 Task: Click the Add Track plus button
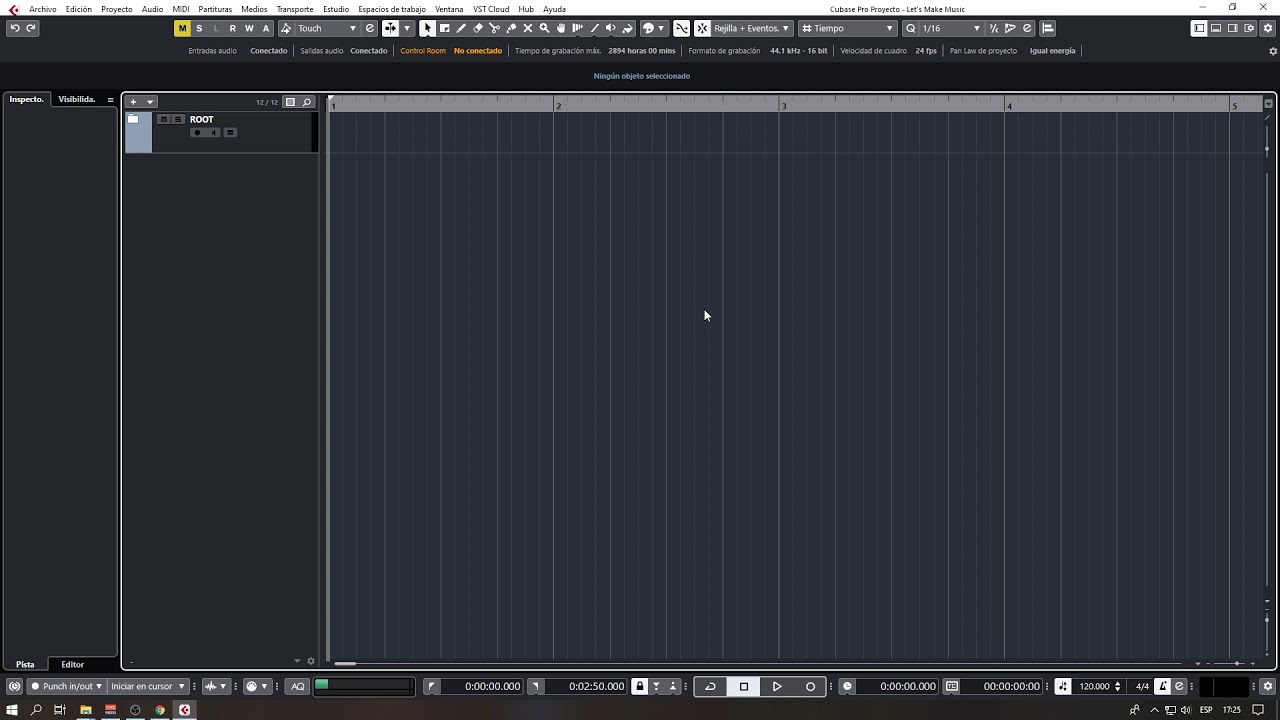133,102
